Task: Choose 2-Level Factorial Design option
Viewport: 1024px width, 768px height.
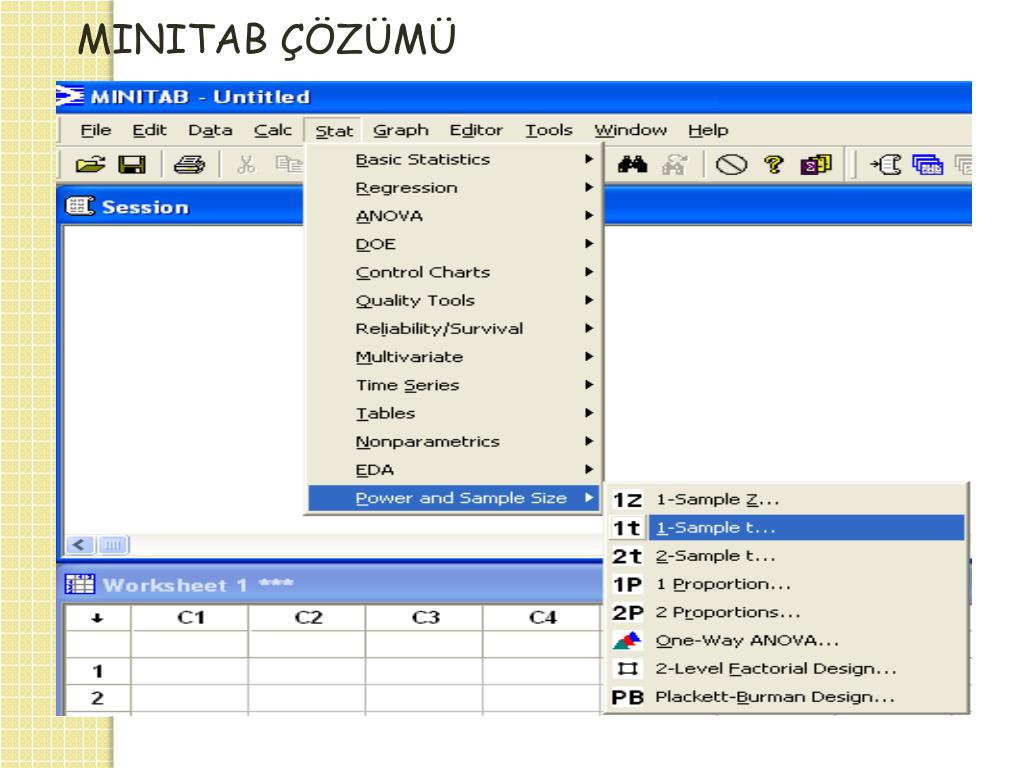Action: [786, 669]
